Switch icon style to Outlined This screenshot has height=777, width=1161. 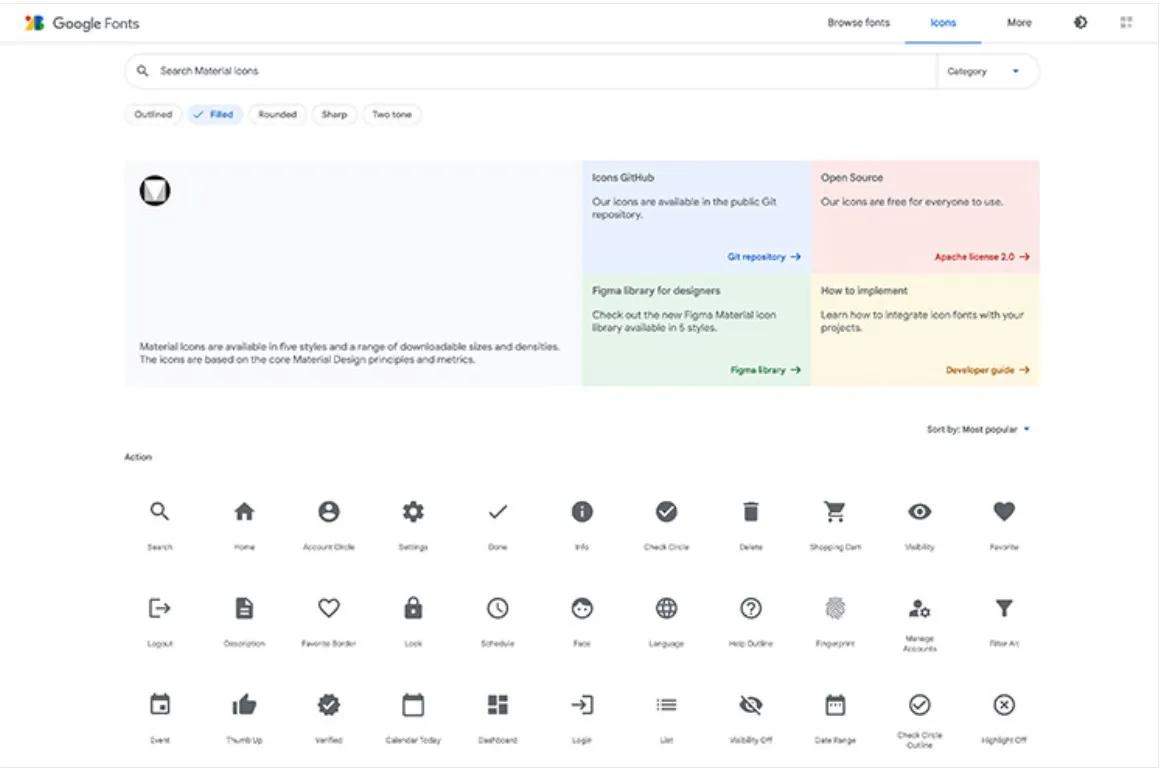pyautogui.click(x=153, y=115)
